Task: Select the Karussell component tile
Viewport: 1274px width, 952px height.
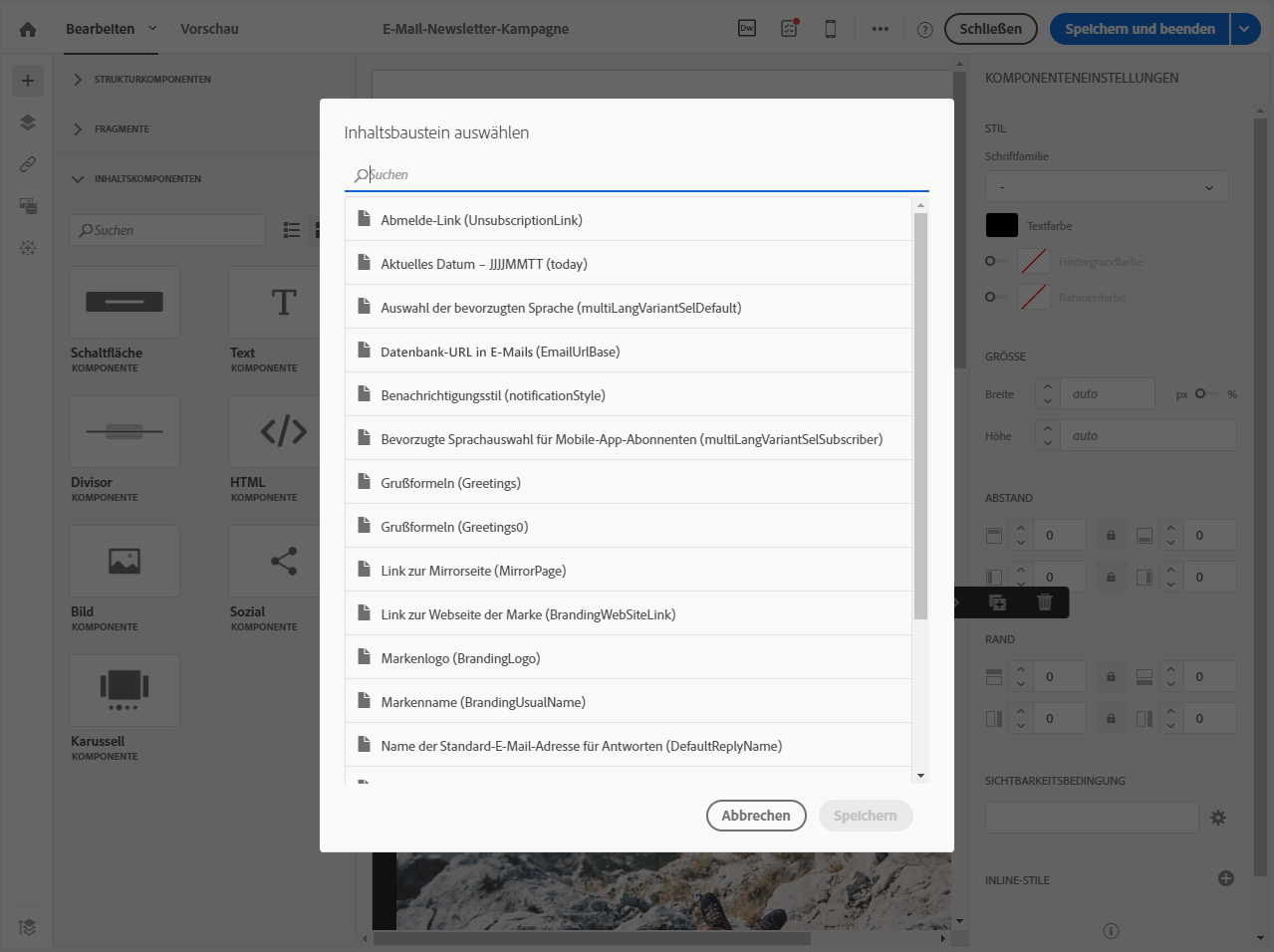Action: pyautogui.click(x=125, y=690)
